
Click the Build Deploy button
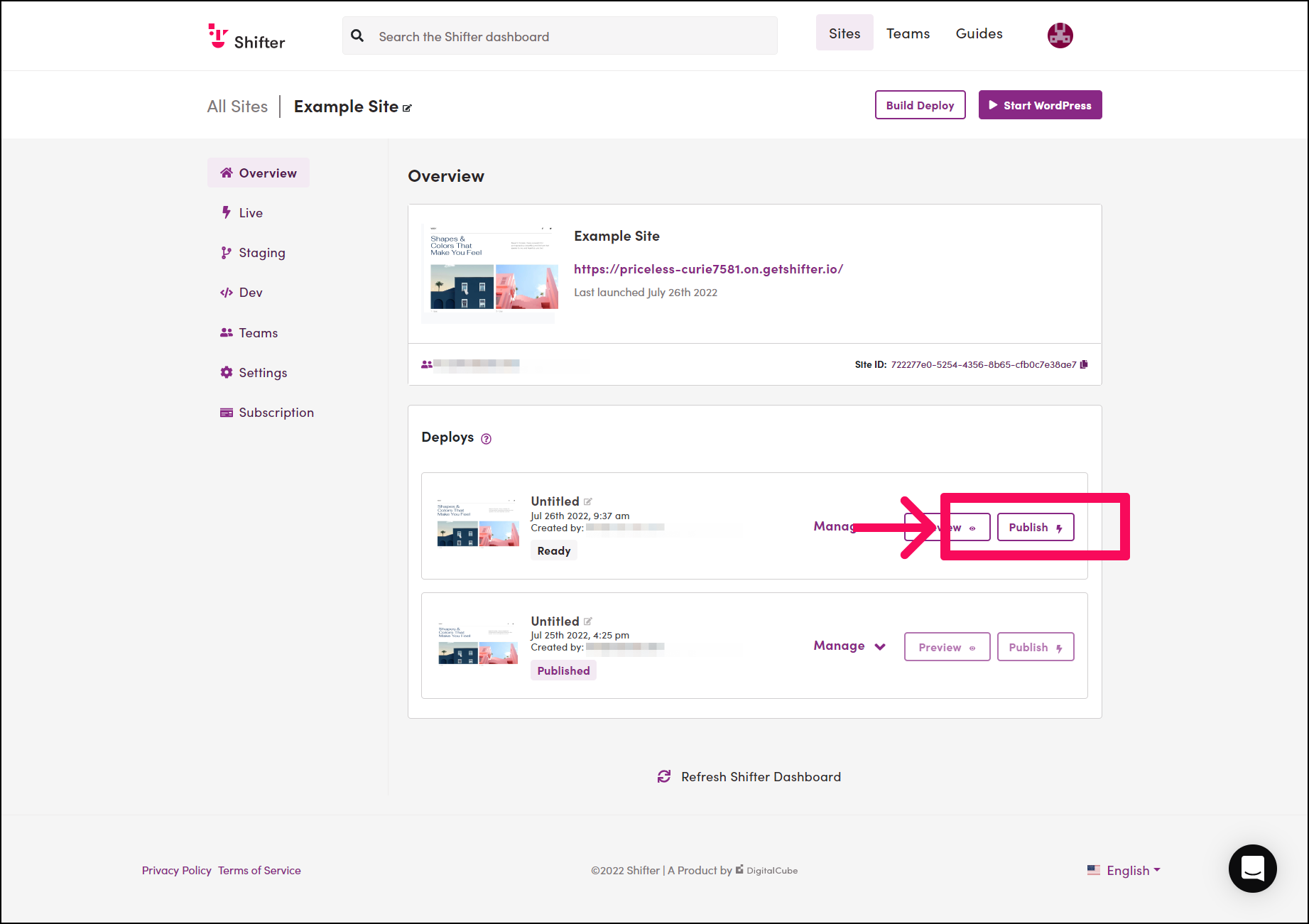pyautogui.click(x=920, y=105)
